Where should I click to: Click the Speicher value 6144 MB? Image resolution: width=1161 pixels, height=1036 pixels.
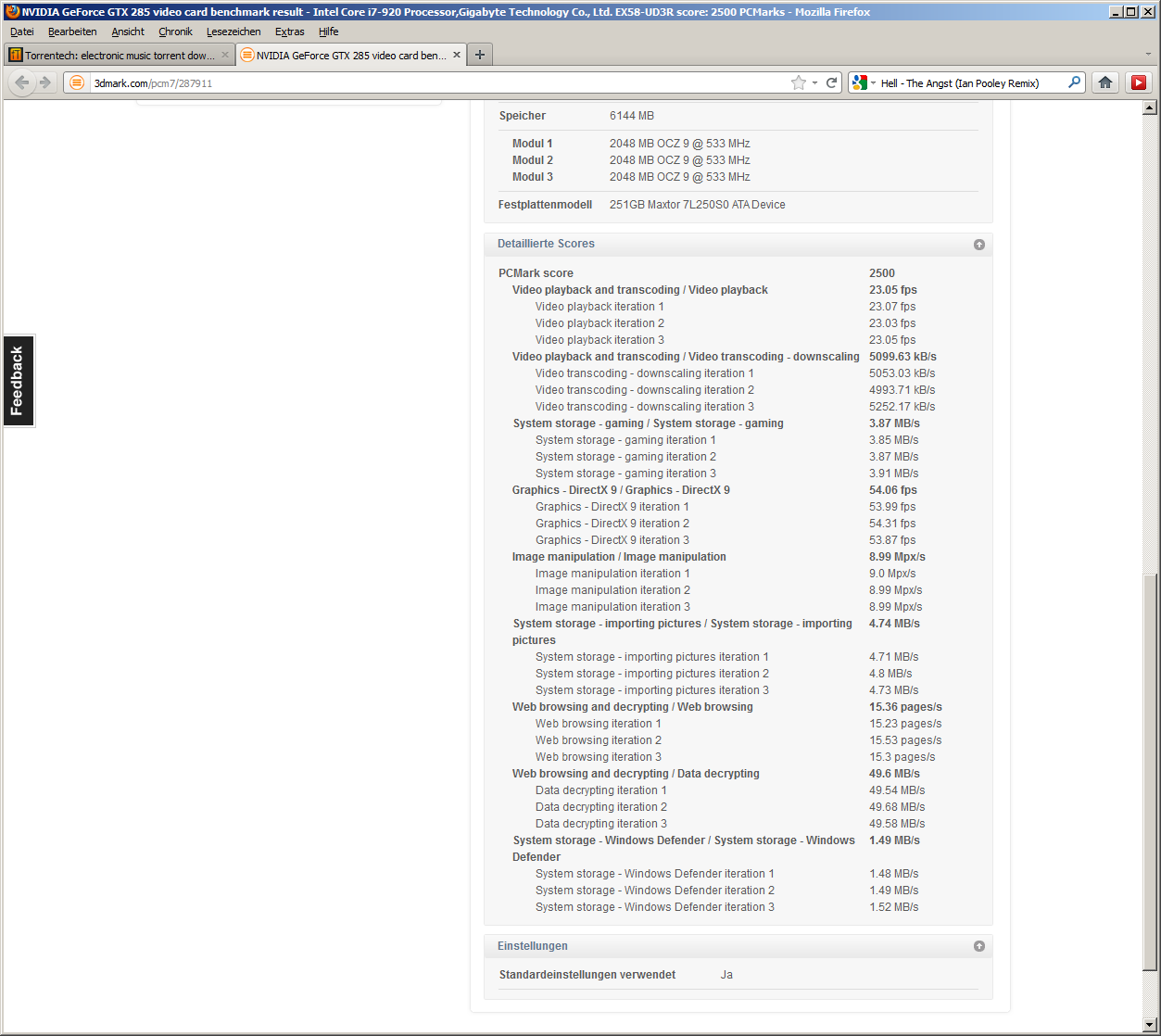tap(632, 116)
